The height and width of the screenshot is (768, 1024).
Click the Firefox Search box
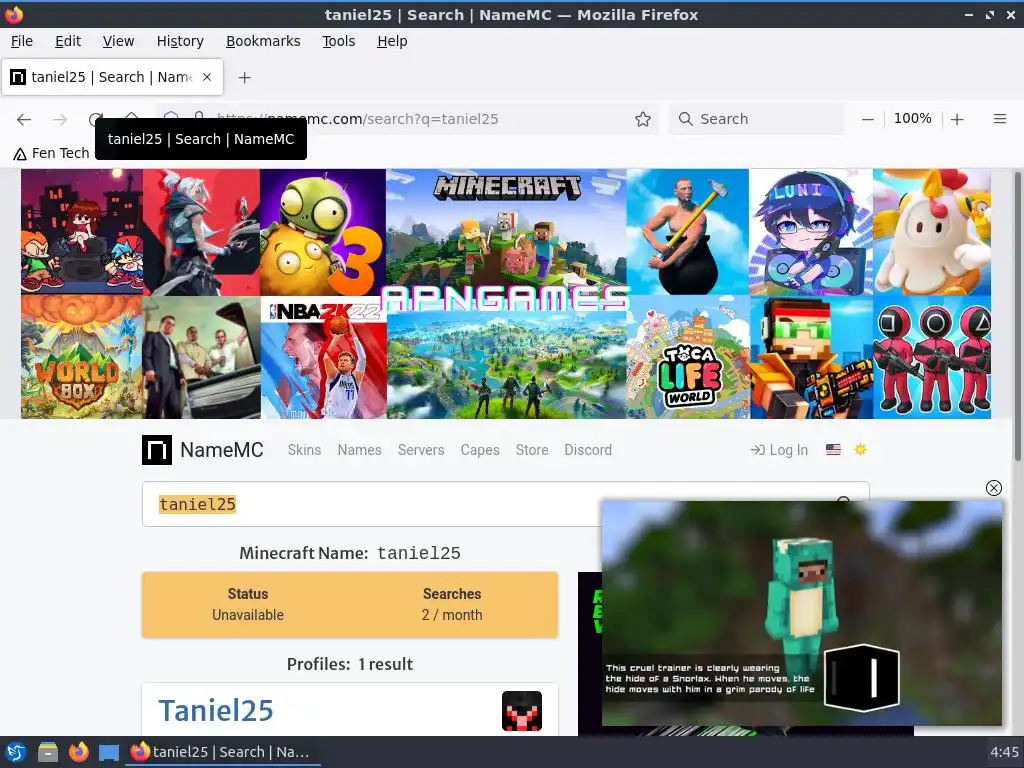coord(756,119)
